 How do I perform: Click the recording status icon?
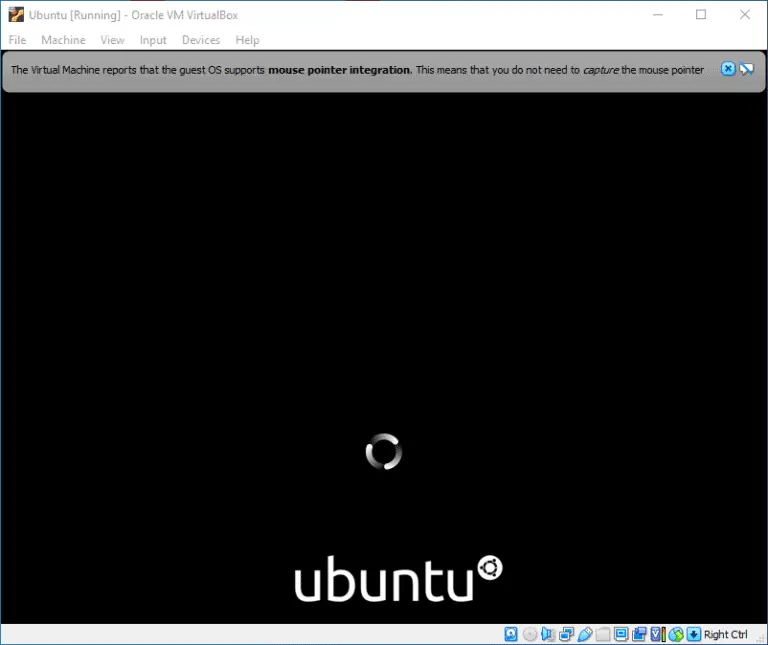click(639, 634)
